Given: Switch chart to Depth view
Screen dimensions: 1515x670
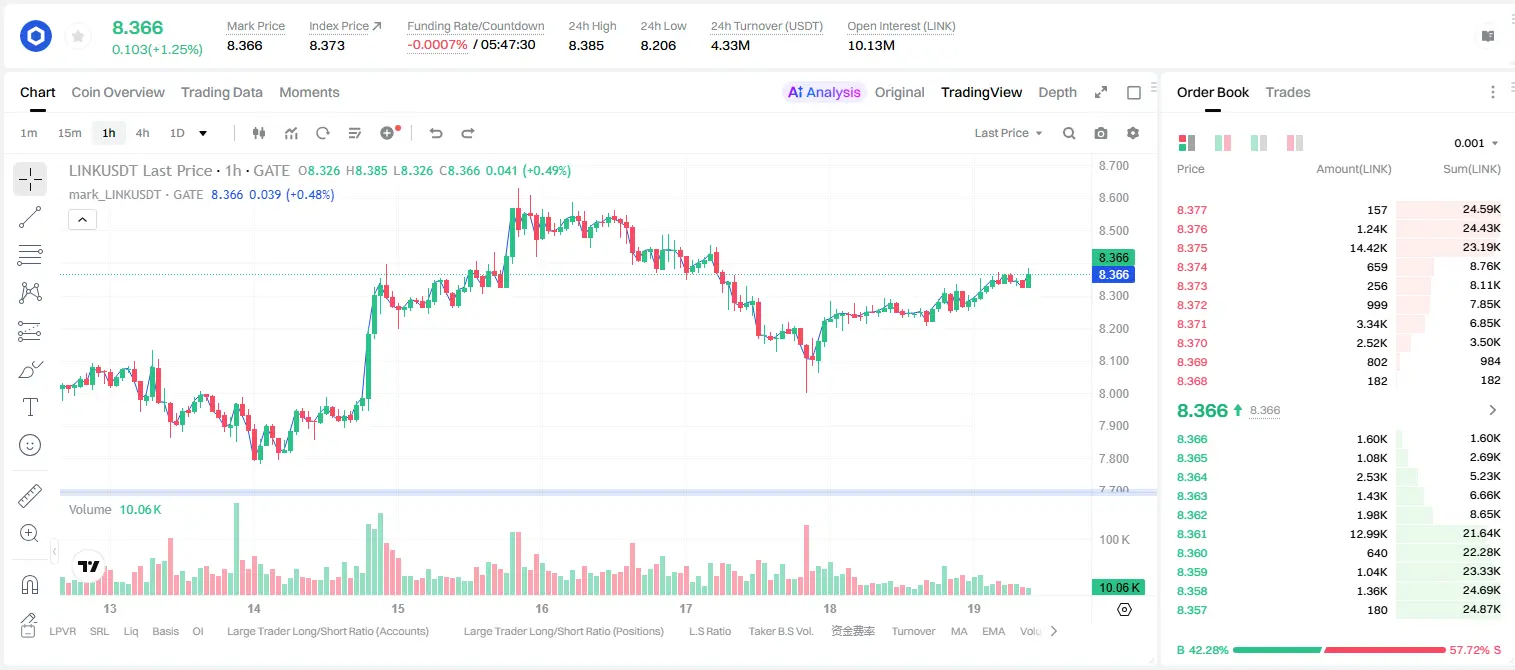Looking at the screenshot, I should point(1057,92).
